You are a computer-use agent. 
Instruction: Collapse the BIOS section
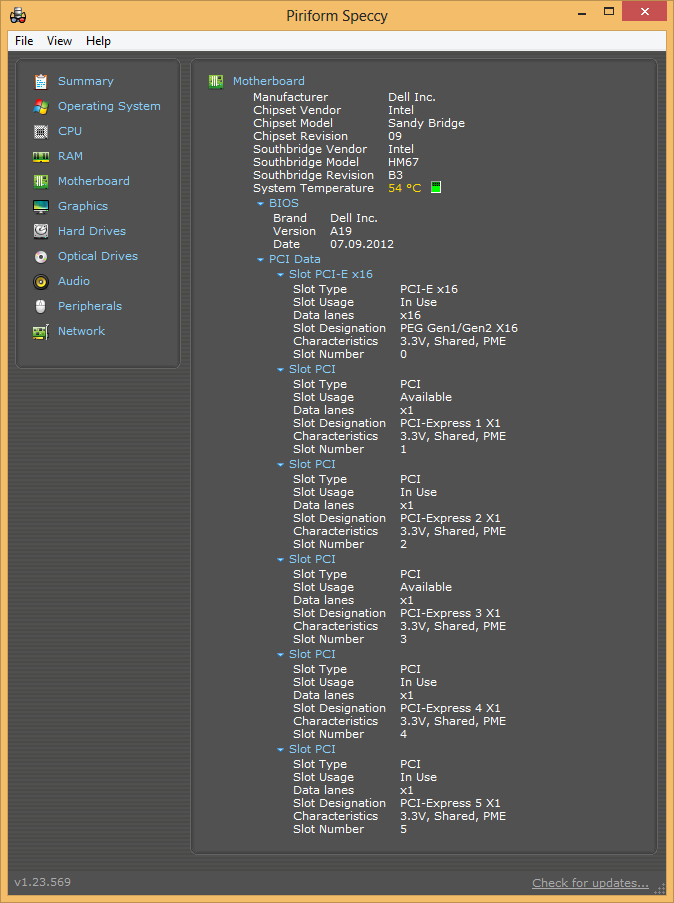[x=260, y=204]
